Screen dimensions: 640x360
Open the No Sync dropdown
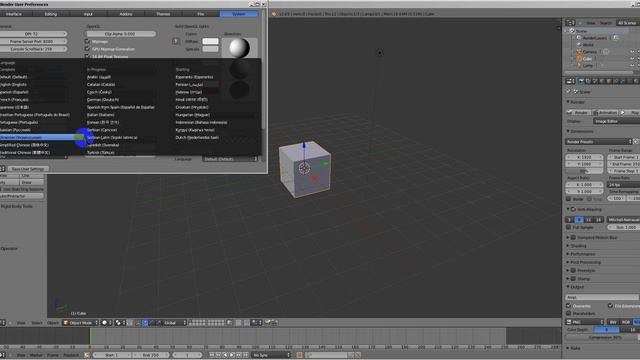pyautogui.click(x=271, y=355)
